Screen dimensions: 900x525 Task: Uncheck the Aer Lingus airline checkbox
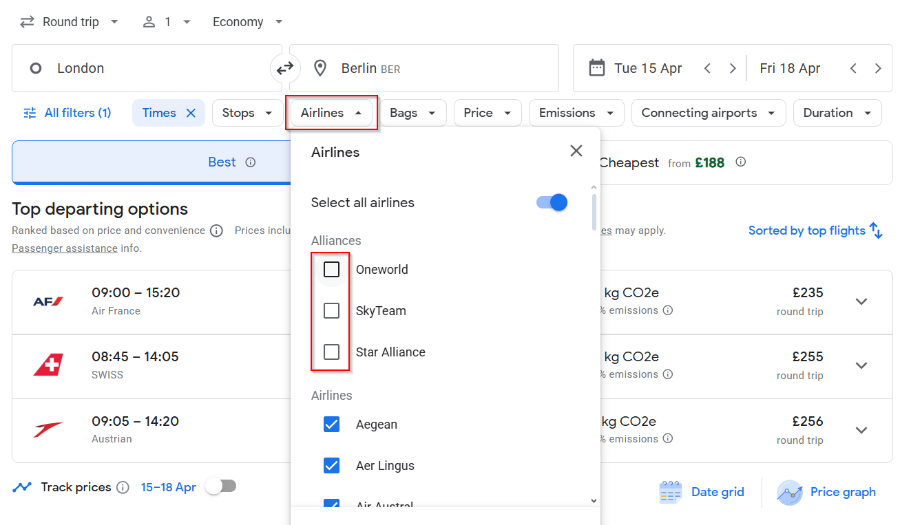tap(331, 465)
